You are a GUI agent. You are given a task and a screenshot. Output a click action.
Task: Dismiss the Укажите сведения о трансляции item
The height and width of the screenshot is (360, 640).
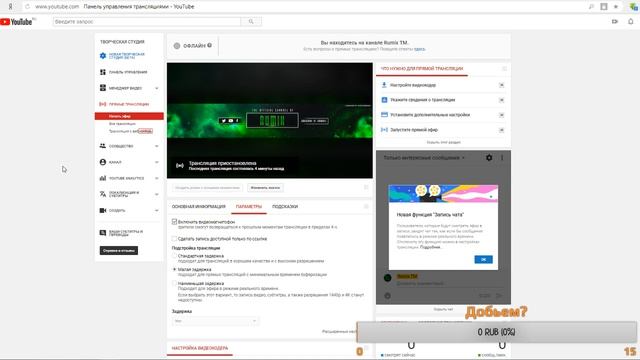point(502,100)
